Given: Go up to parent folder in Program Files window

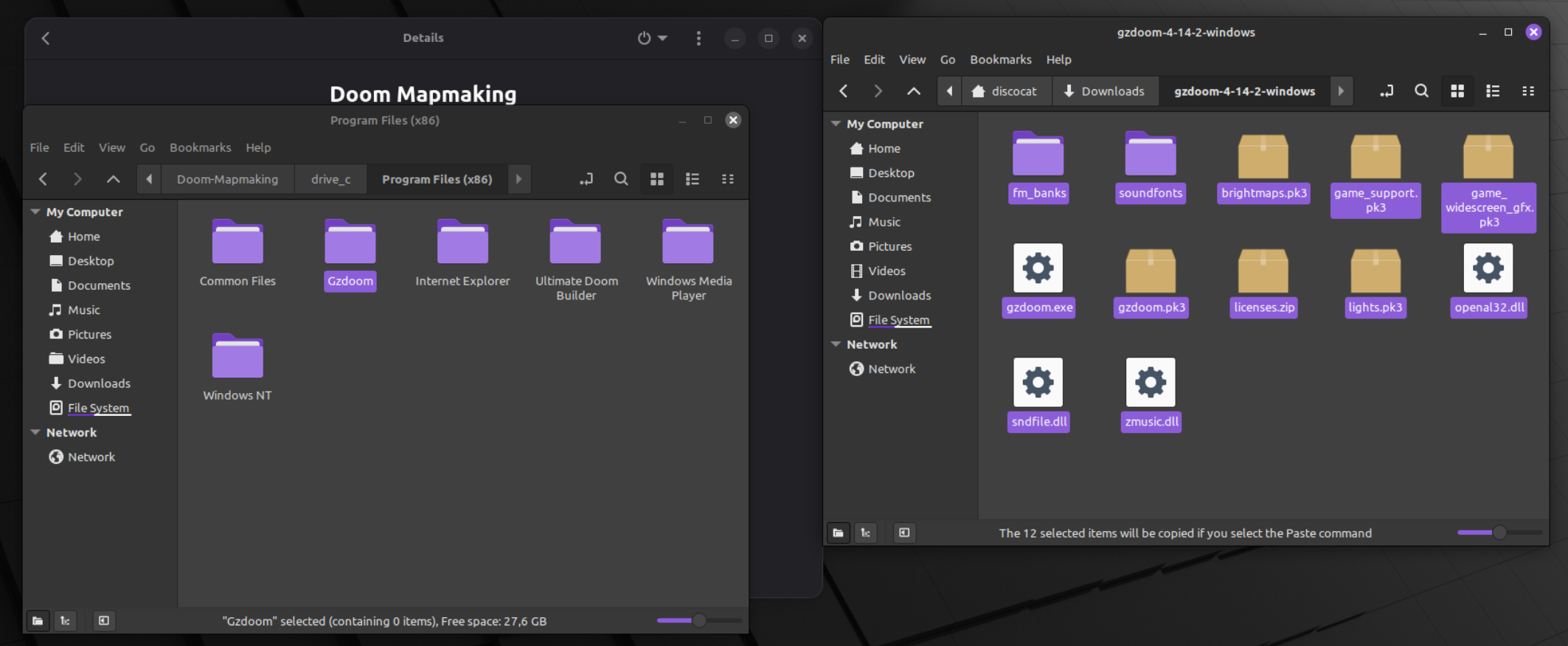Looking at the screenshot, I should pos(113,179).
